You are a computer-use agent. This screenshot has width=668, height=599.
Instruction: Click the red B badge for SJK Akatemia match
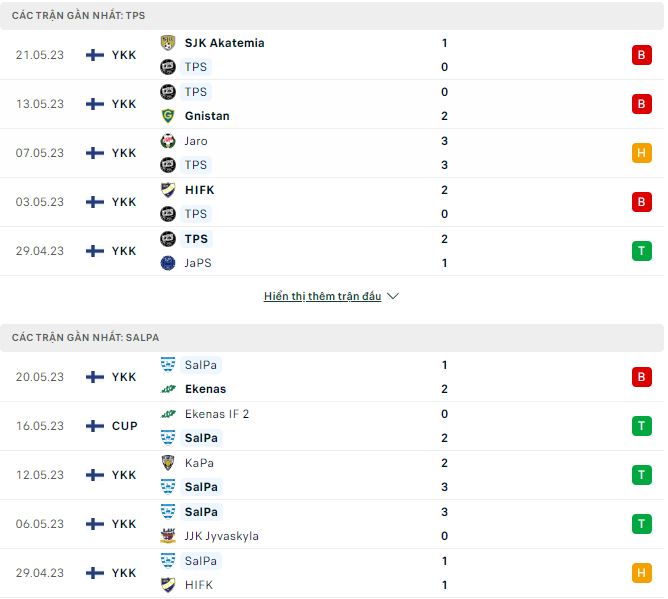(x=641, y=55)
